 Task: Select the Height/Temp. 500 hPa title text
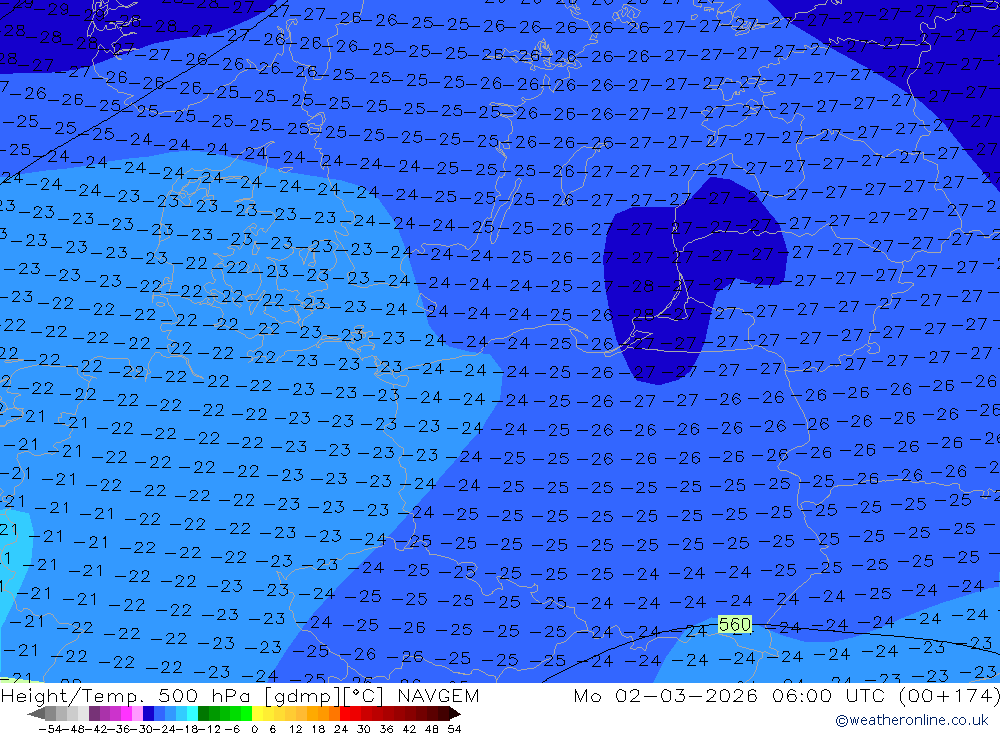click(128, 696)
